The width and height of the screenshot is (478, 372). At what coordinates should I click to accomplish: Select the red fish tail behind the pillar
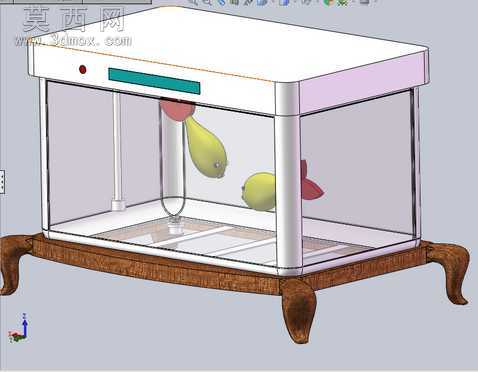tap(311, 182)
